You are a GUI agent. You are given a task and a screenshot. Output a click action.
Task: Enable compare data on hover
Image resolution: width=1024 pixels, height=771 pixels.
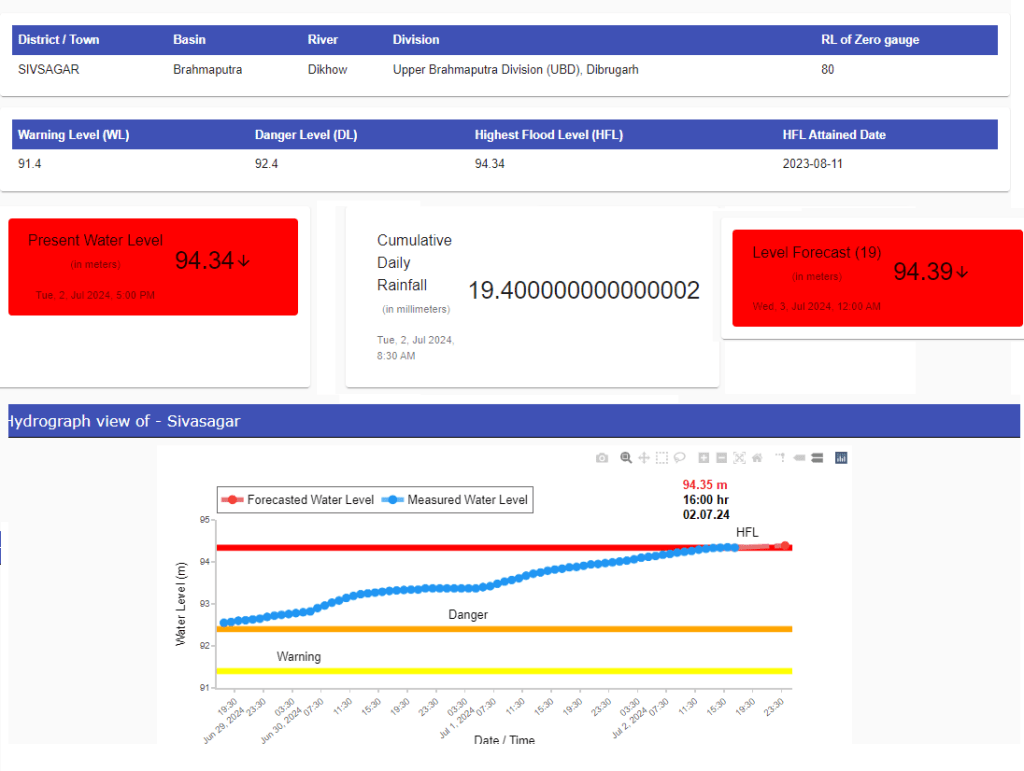tap(816, 458)
